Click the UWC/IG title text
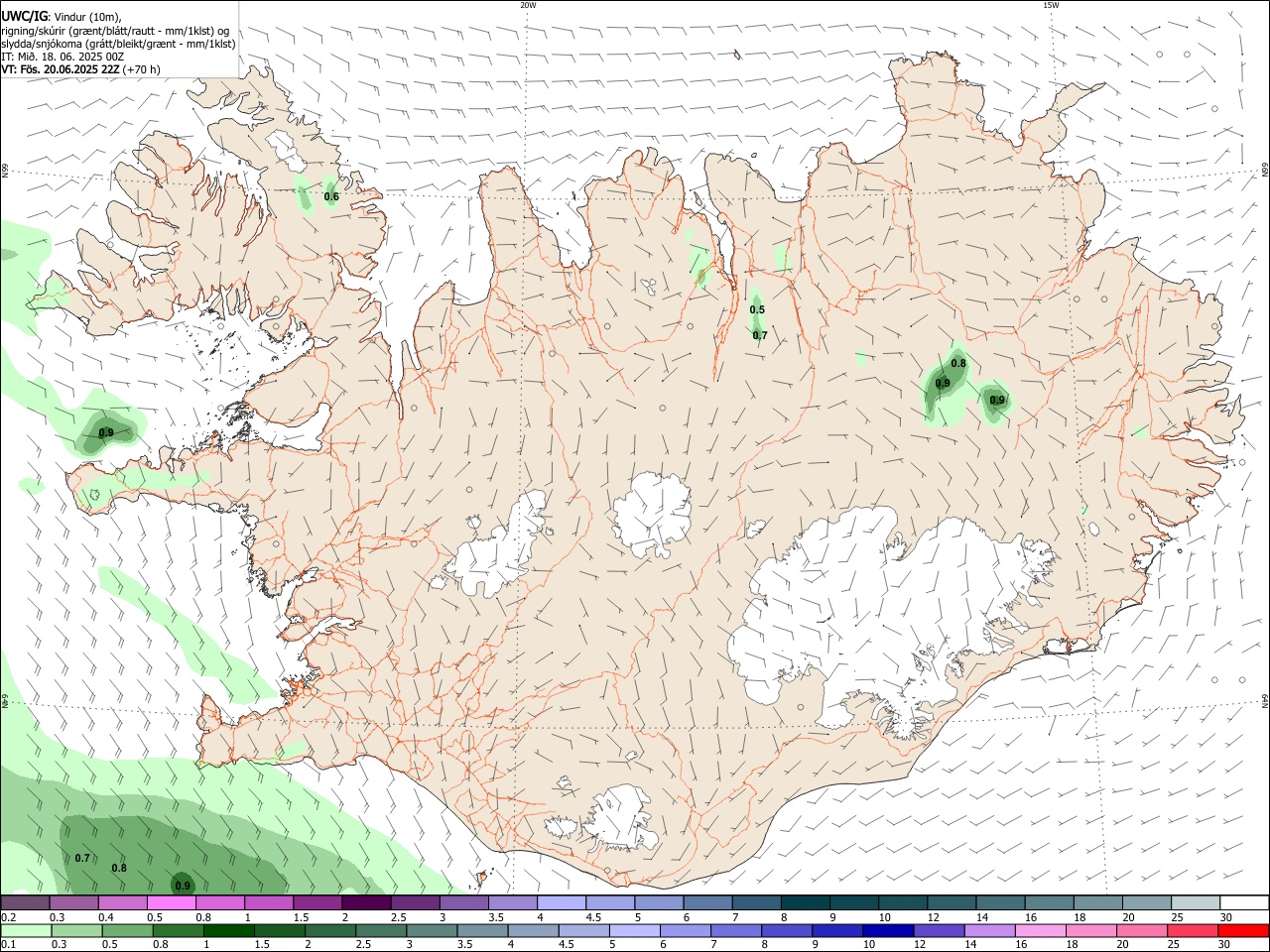This screenshot has height=952, width=1270. tap(25, 16)
